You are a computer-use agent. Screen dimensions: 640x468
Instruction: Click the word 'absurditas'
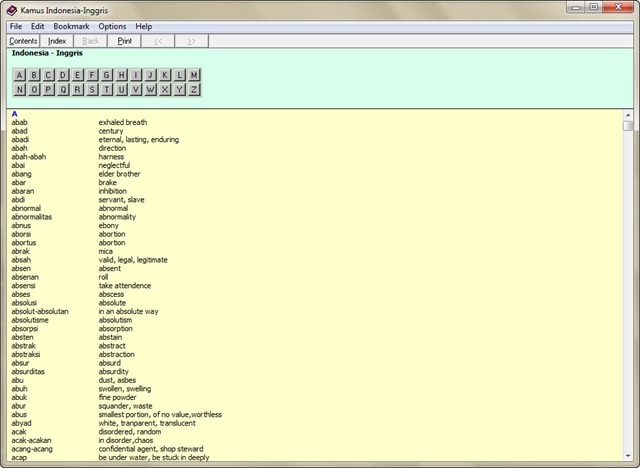tap(28, 371)
